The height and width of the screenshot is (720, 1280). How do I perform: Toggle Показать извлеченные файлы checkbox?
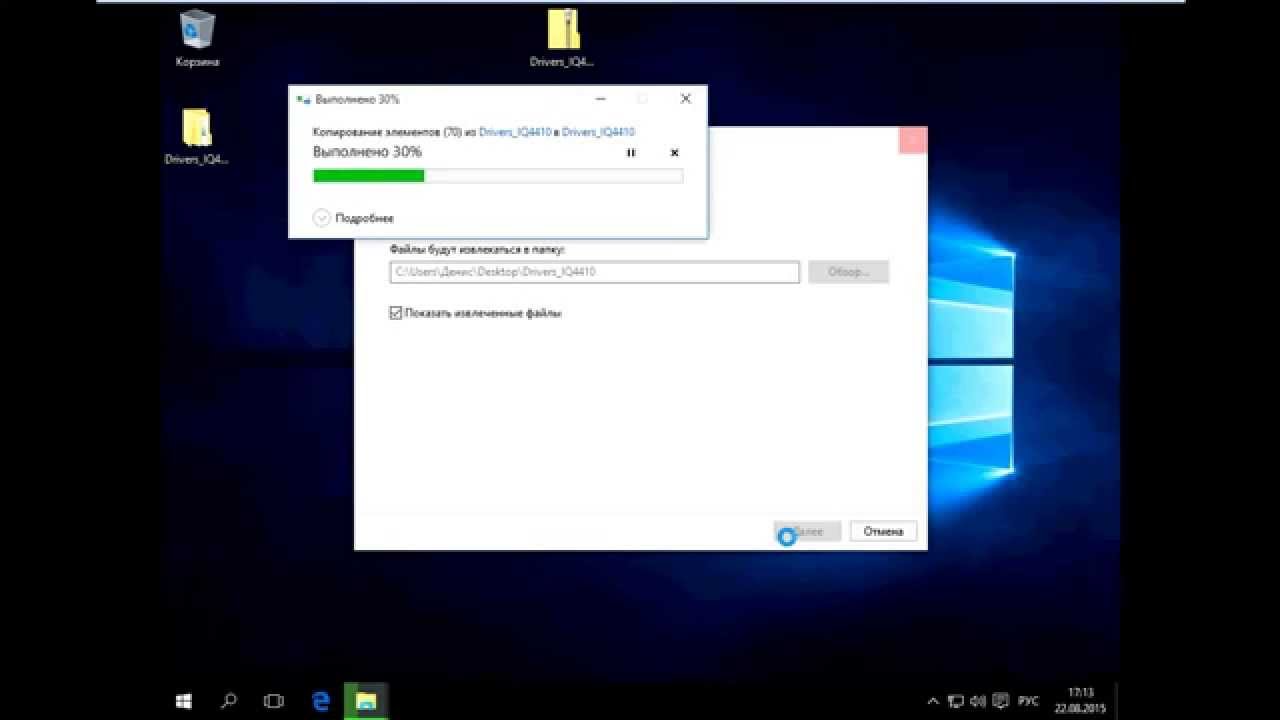tap(396, 313)
